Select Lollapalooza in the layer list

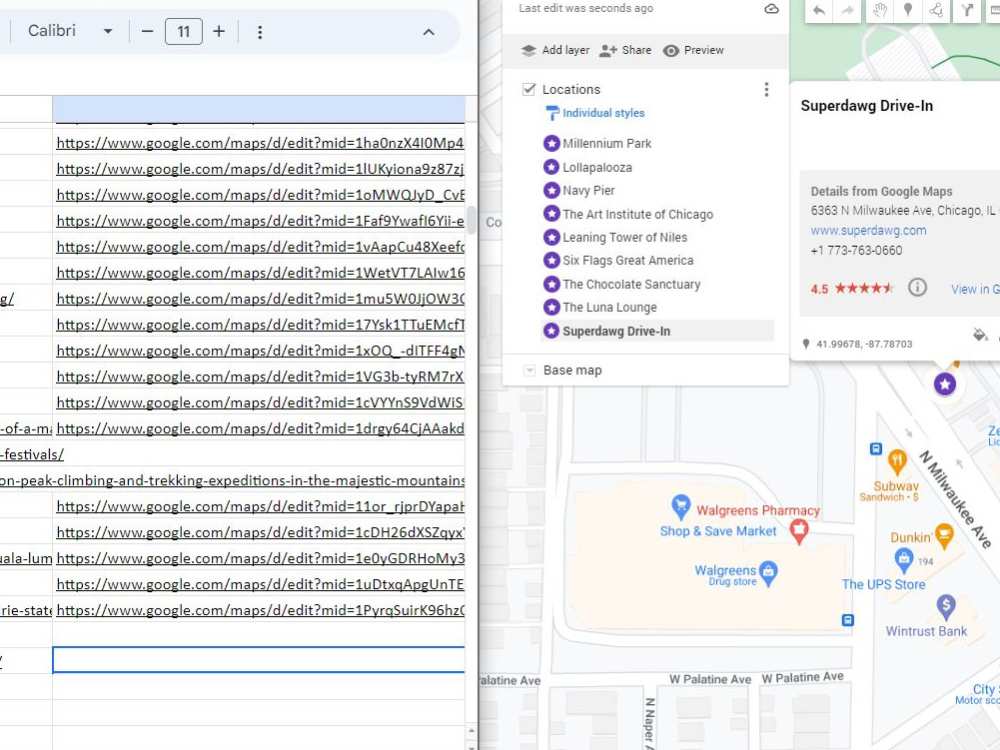click(x=597, y=168)
